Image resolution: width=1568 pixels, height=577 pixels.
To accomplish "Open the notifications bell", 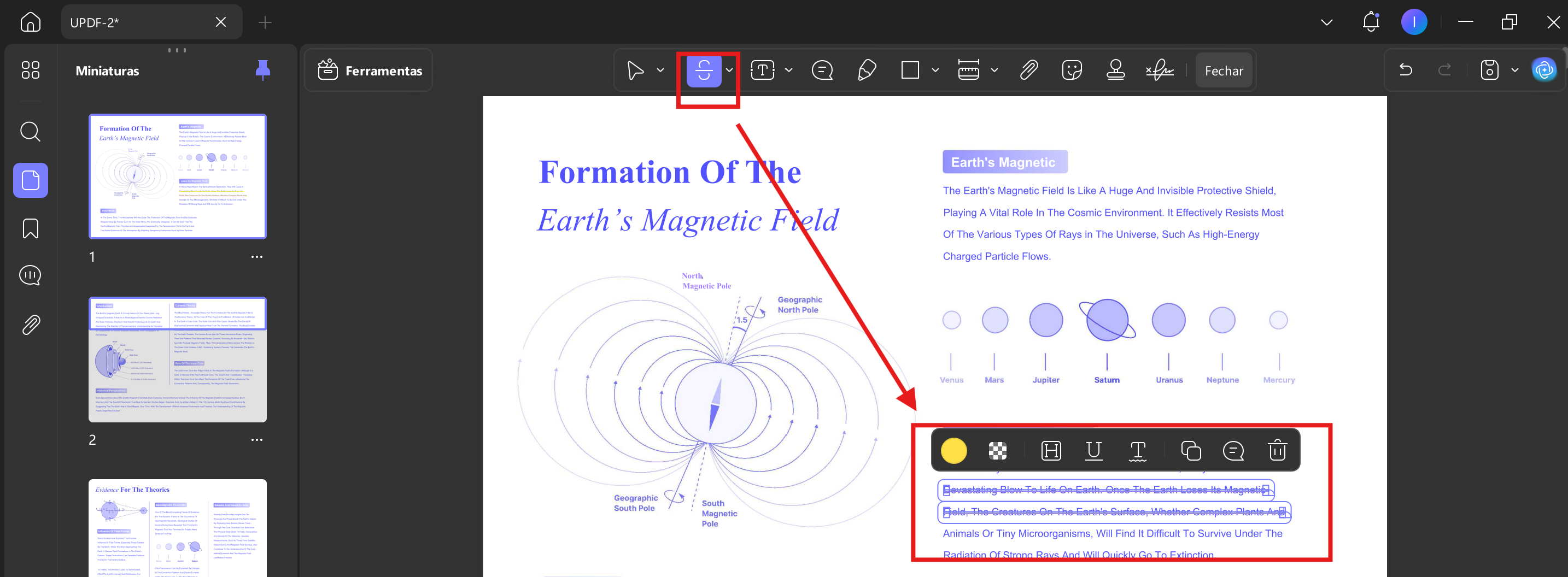I will coord(1371,22).
